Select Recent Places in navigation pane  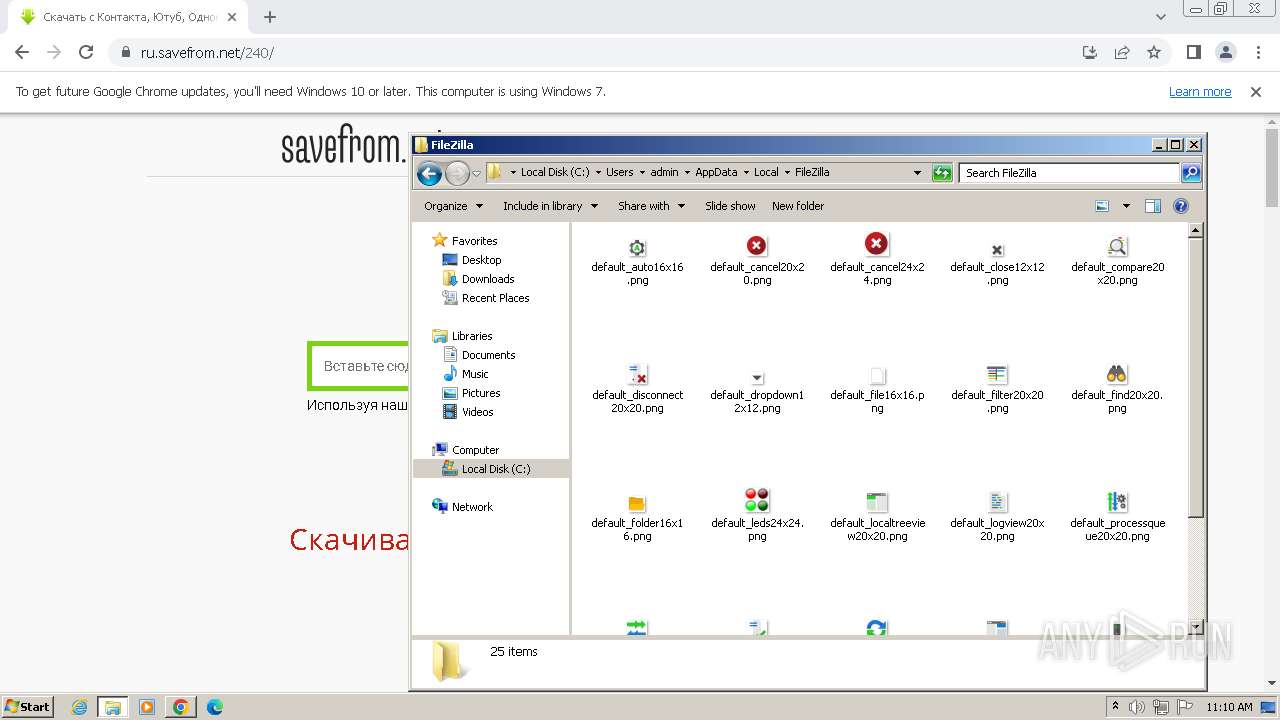click(495, 298)
